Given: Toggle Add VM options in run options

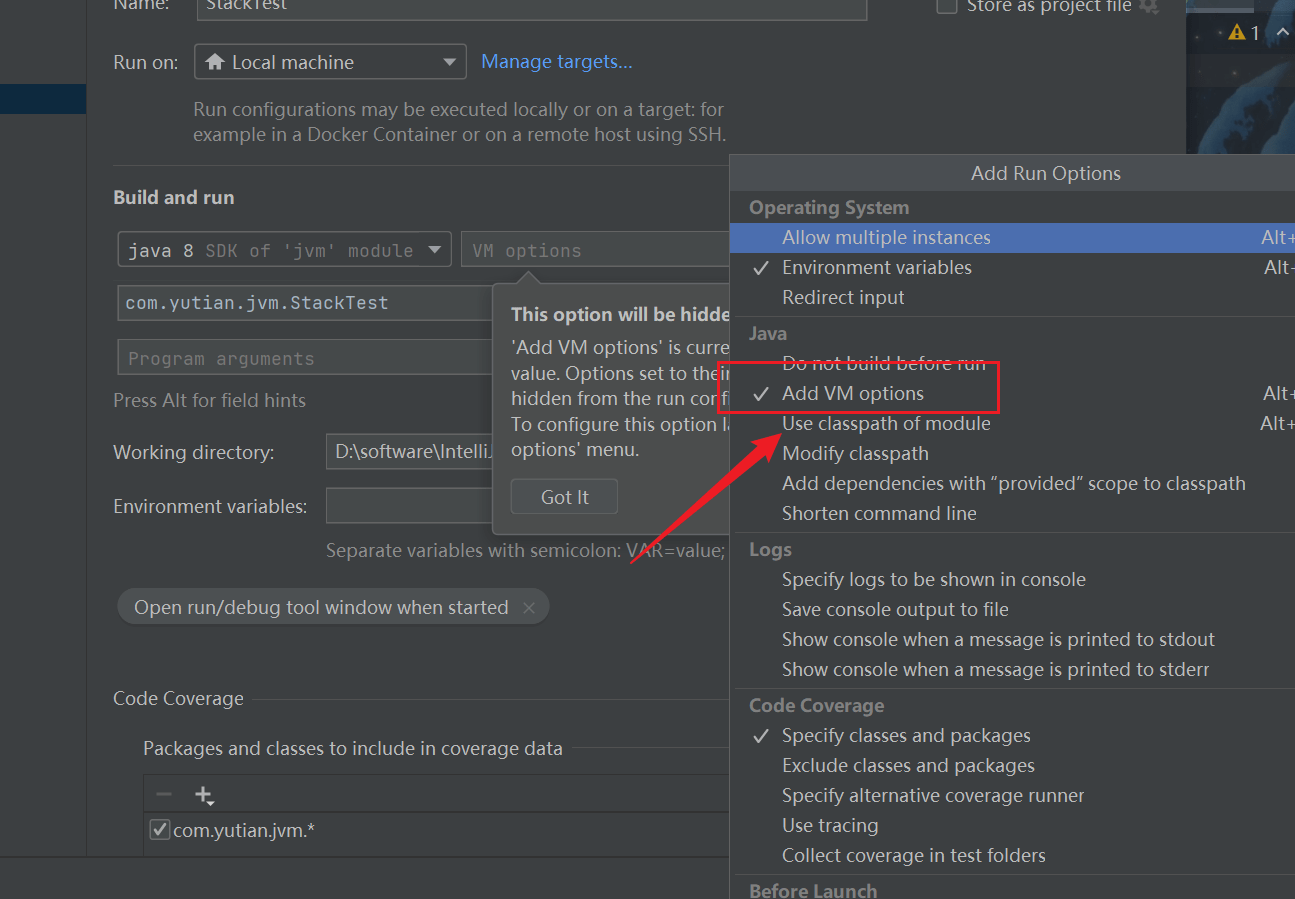Looking at the screenshot, I should click(852, 393).
